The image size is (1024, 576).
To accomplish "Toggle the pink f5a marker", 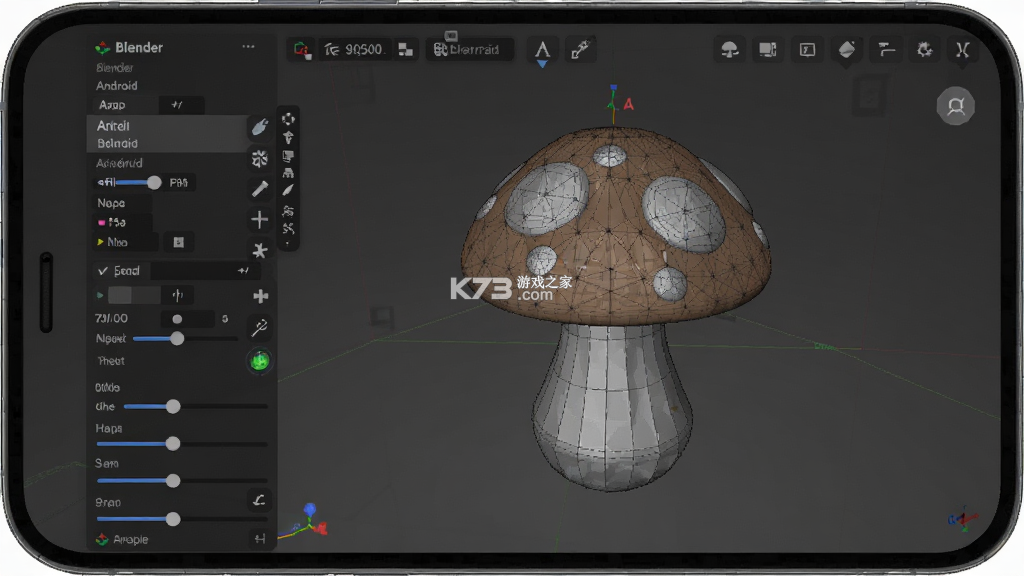I will pyautogui.click(x=101, y=223).
